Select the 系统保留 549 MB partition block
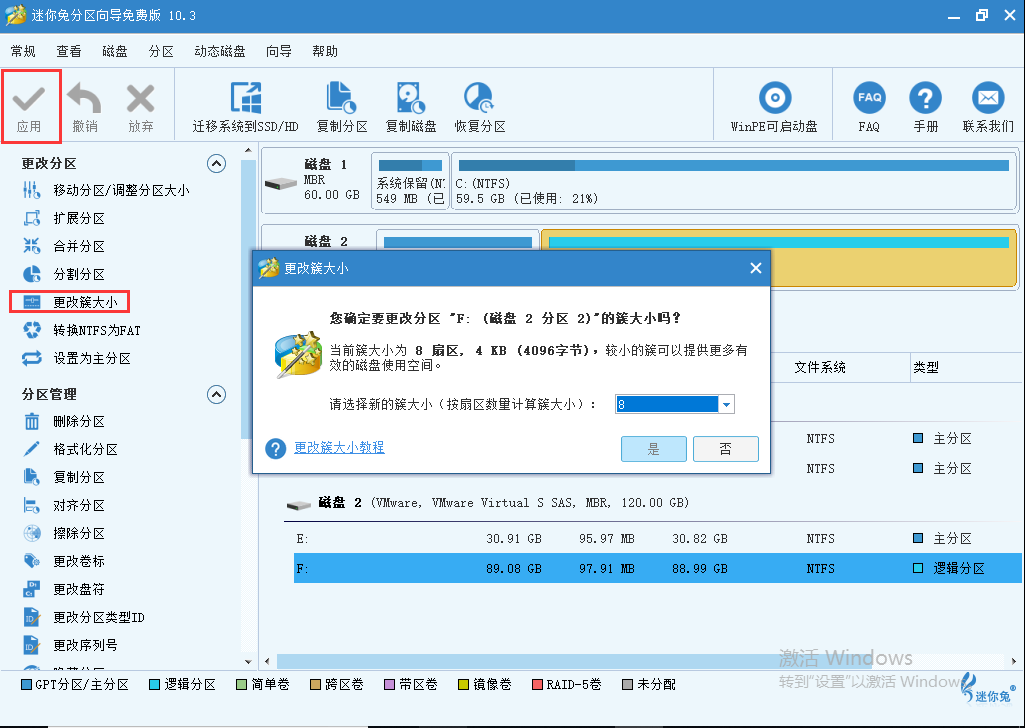 click(x=411, y=181)
